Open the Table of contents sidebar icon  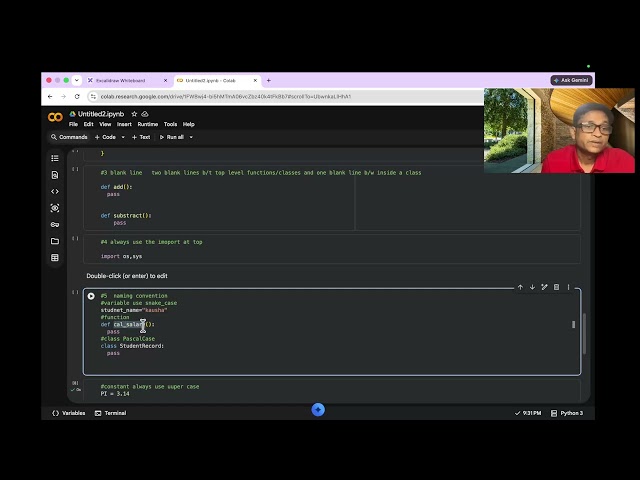(x=55, y=158)
